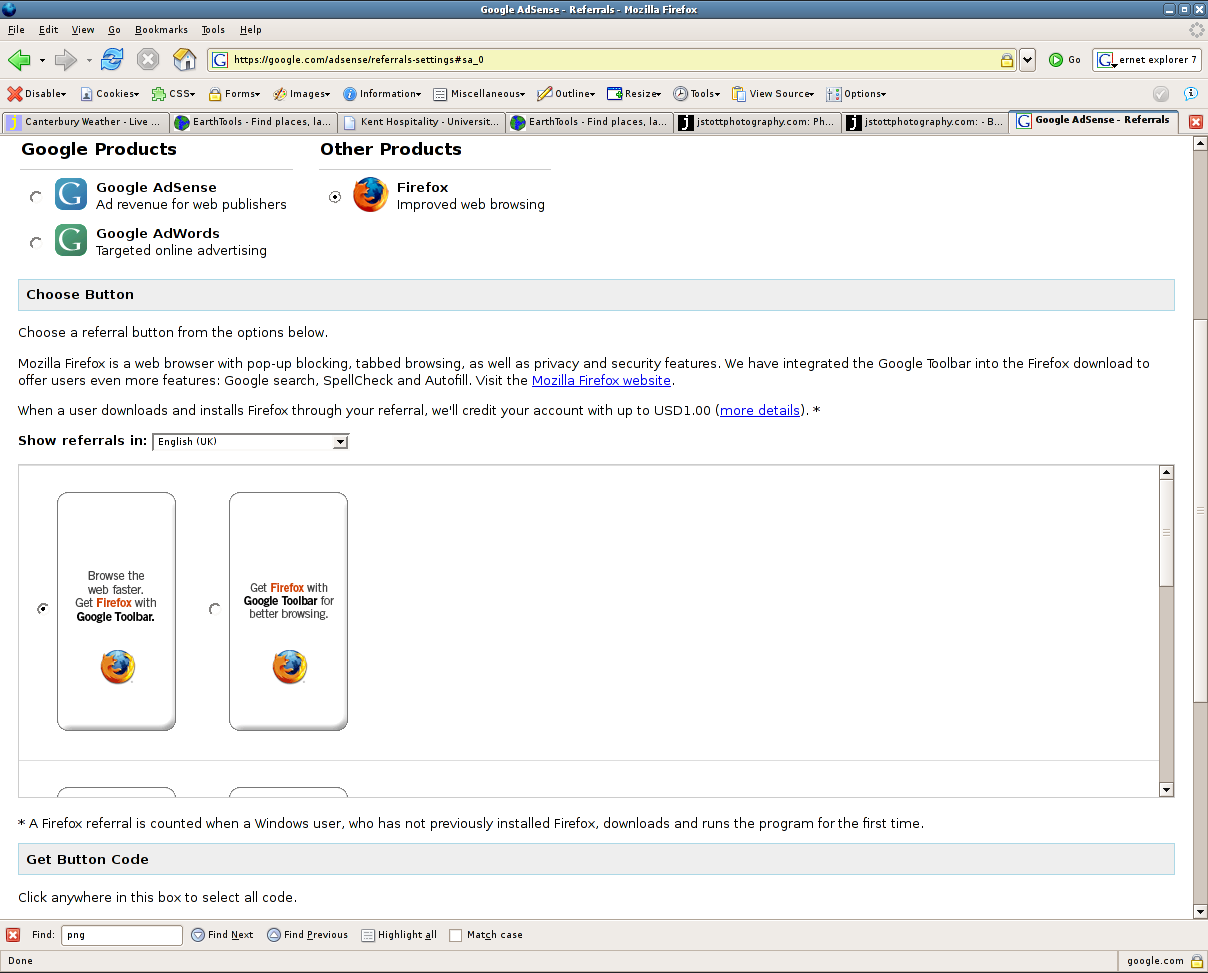Open the Bookmarks menu
Screen dimensions: 1208x973
[161, 30]
